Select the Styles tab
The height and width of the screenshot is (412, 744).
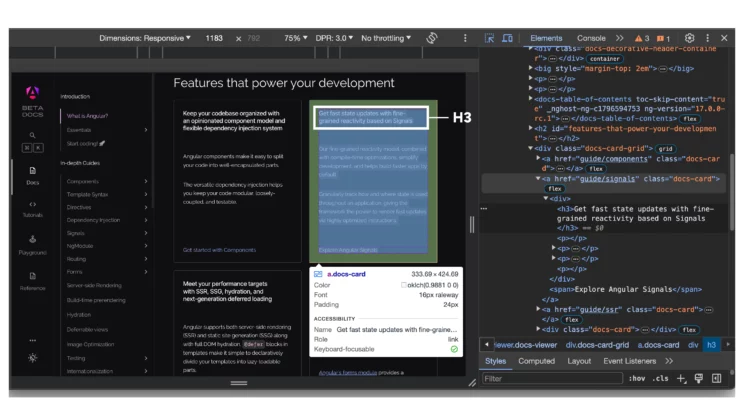pyautogui.click(x=495, y=361)
